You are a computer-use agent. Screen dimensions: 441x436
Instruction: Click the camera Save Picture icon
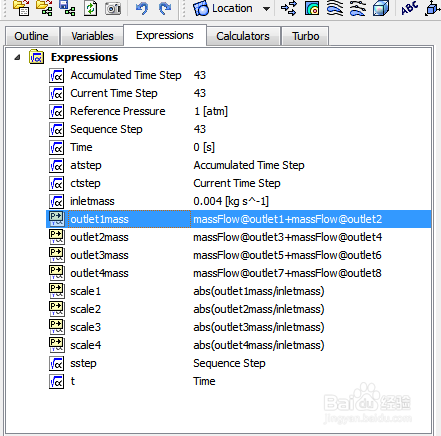pos(113,8)
